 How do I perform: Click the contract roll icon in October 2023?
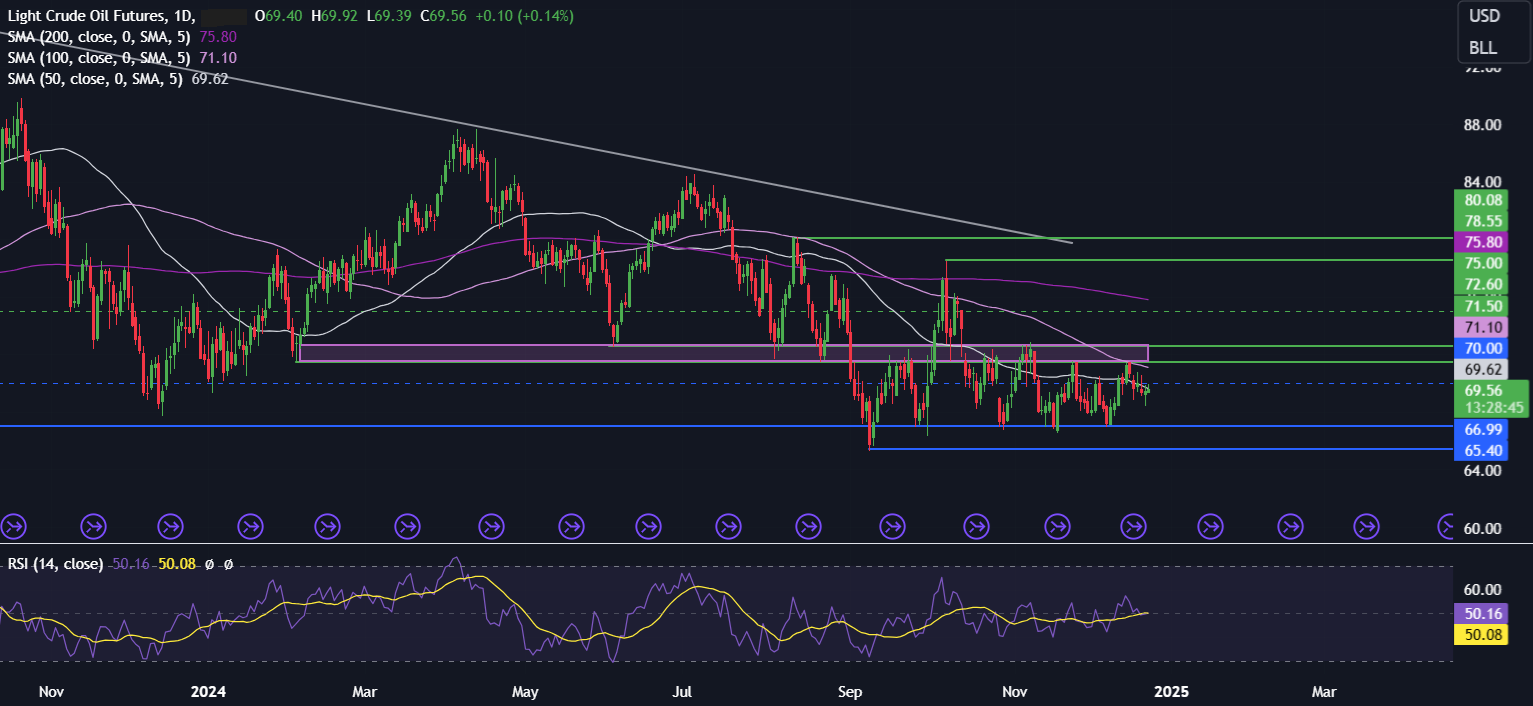pos(12,525)
